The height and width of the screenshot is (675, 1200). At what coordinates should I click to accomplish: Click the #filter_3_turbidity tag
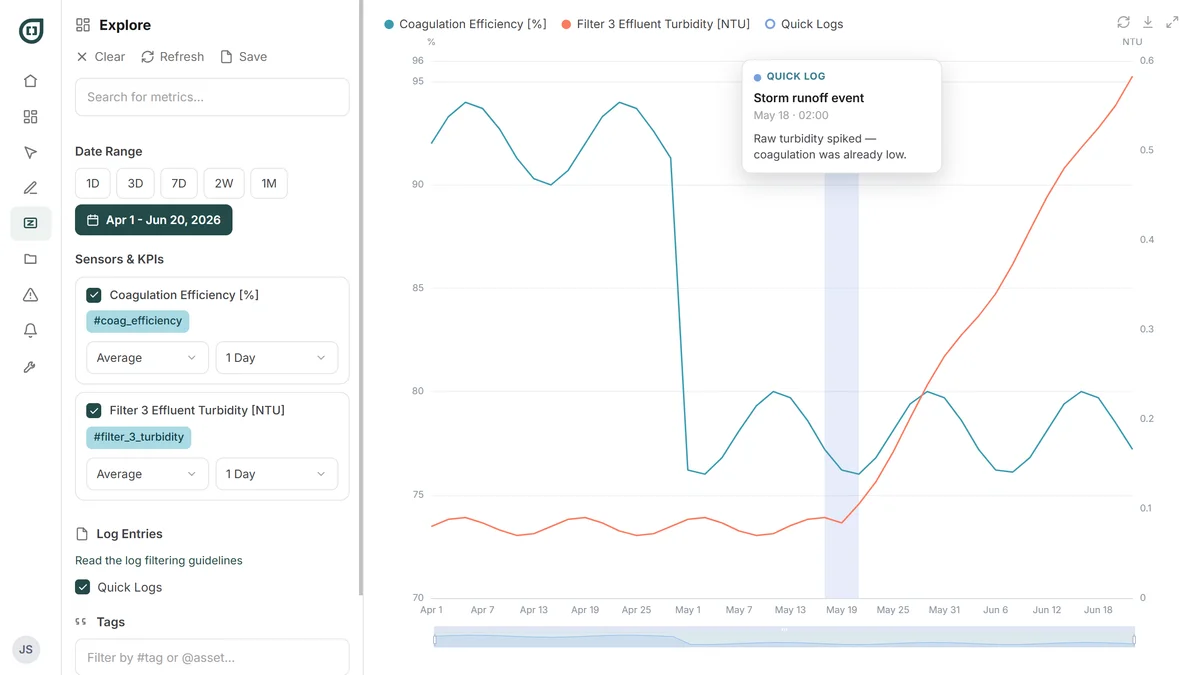[x=139, y=437]
